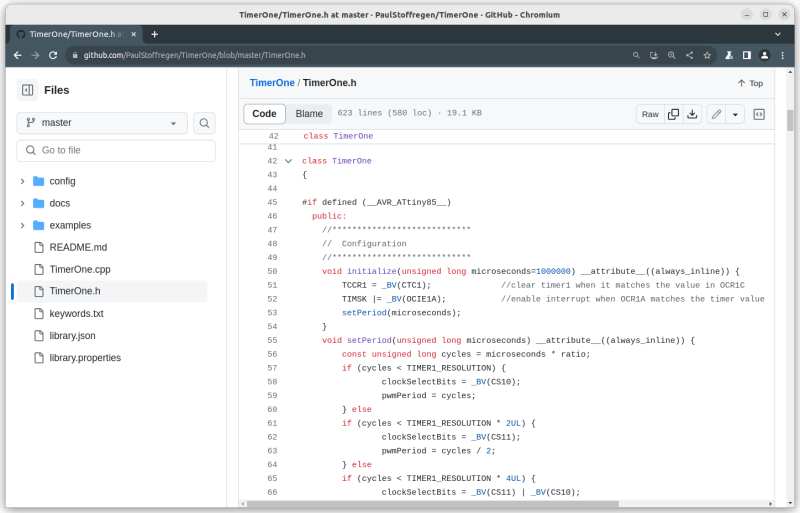The image size is (800, 513).
Task: Click line number 50
Action: pyautogui.click(x=272, y=271)
